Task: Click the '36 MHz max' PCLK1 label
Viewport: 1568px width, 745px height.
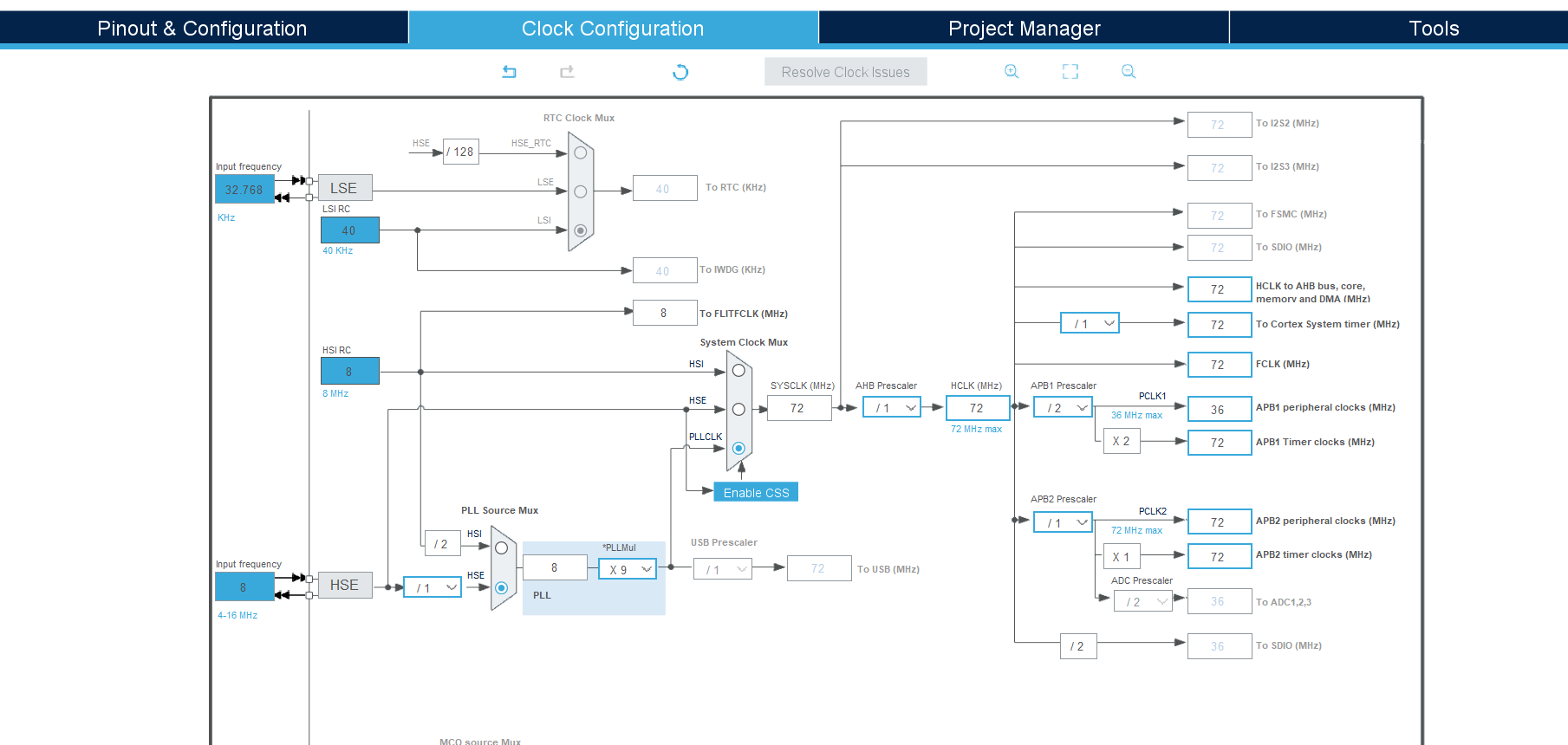Action: coord(1136,415)
